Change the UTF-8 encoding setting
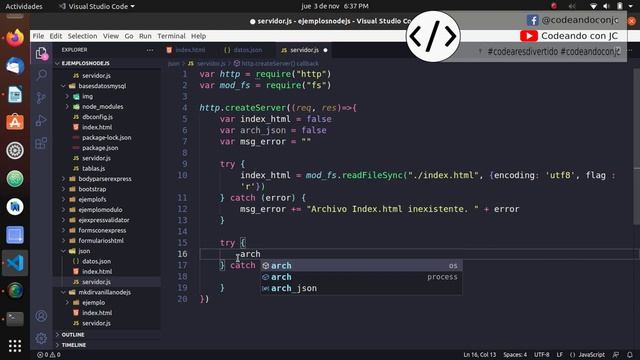This screenshot has height=360, width=640. pos(542,355)
